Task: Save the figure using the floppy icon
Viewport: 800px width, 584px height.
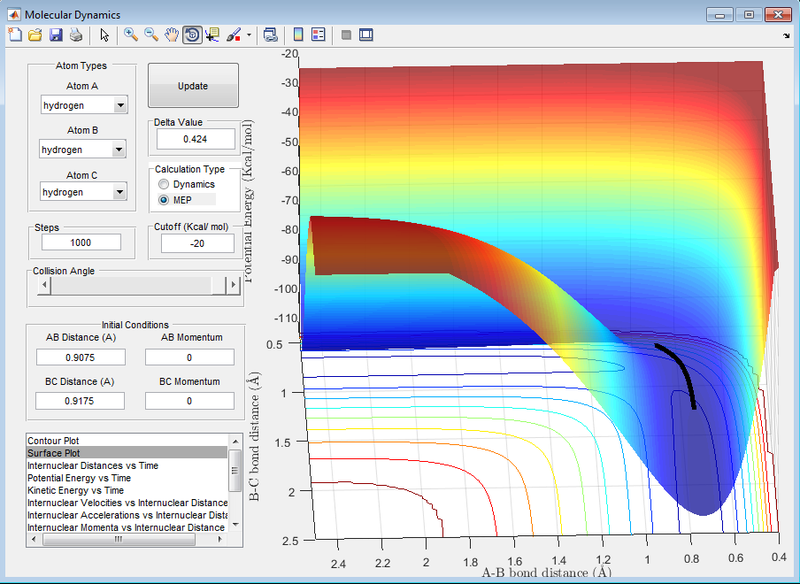Action: (56, 35)
